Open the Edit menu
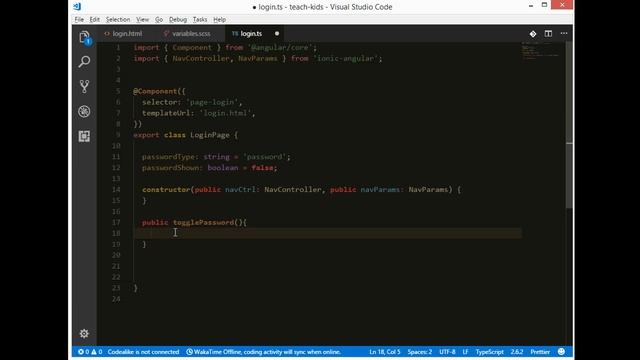The height and width of the screenshot is (360, 640). [x=94, y=20]
